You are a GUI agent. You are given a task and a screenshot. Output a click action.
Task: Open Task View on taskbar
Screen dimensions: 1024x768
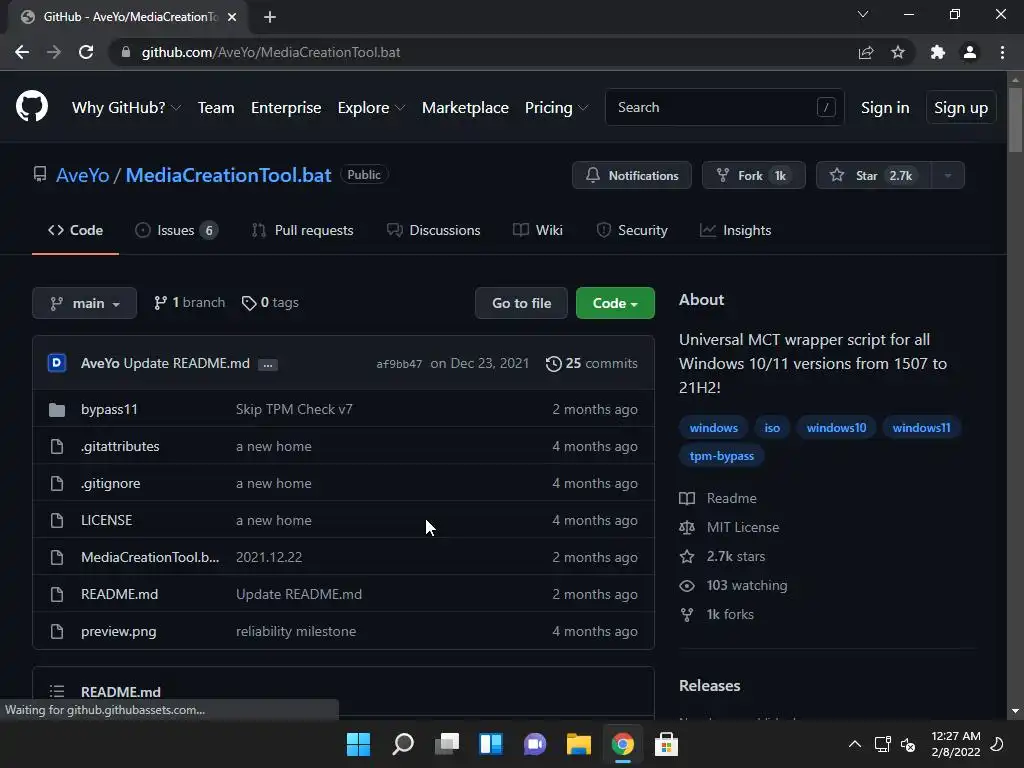point(447,744)
